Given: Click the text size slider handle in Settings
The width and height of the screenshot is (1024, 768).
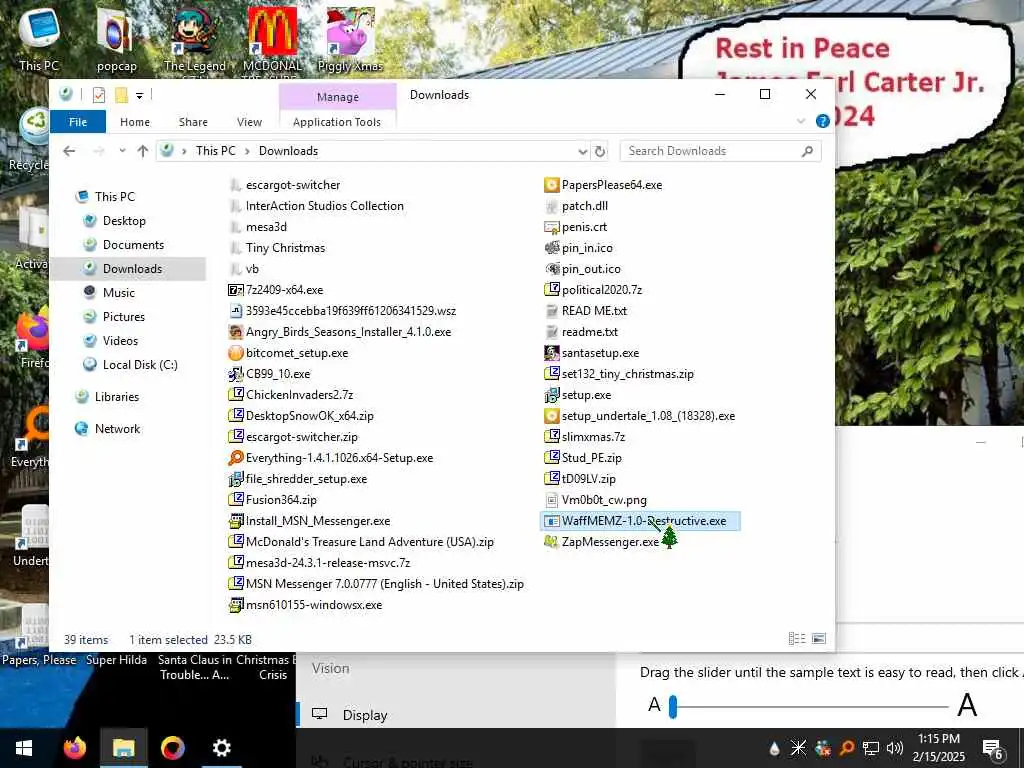Looking at the screenshot, I should 673,707.
